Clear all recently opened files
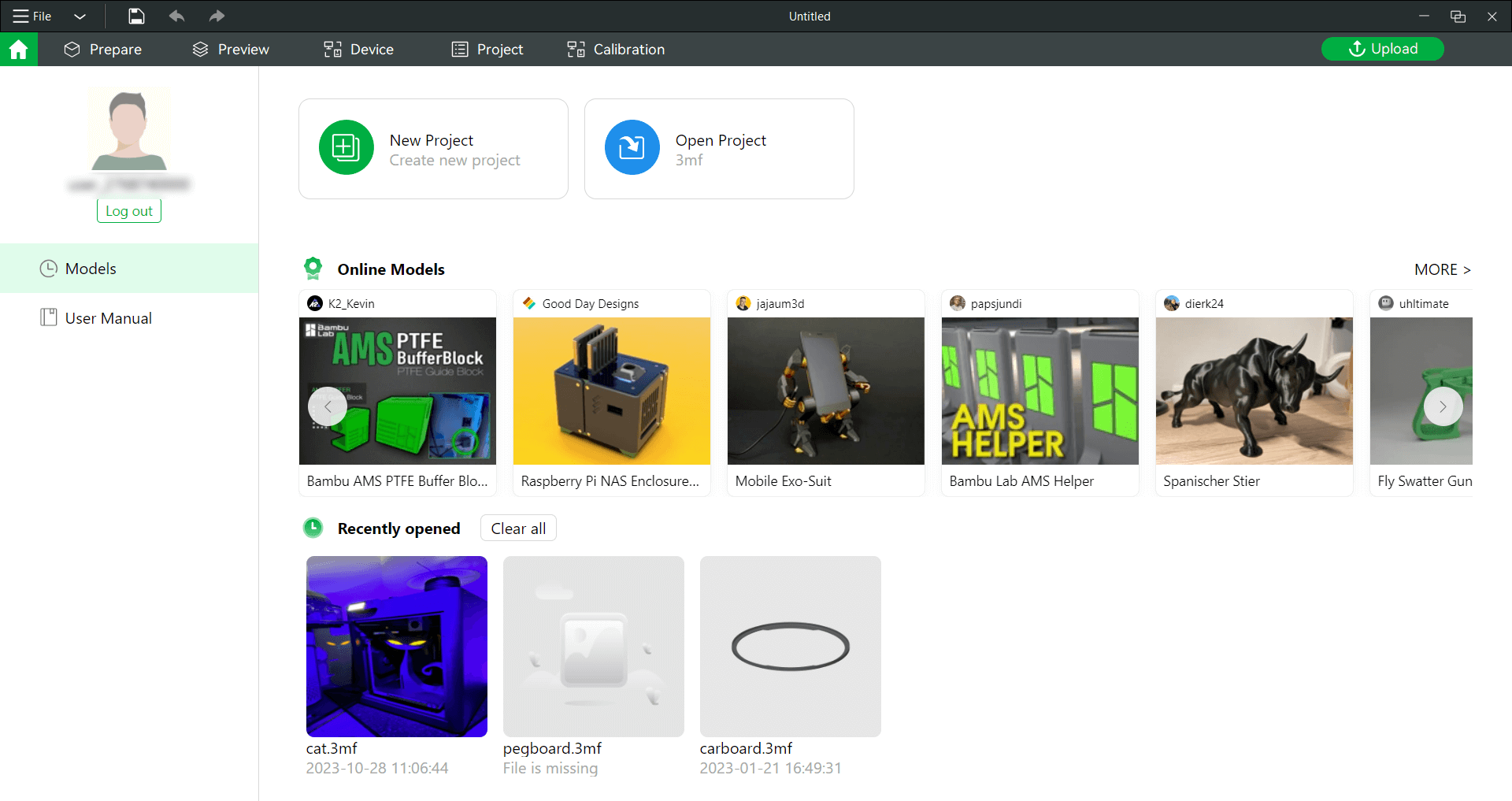1512x801 pixels. point(518,528)
